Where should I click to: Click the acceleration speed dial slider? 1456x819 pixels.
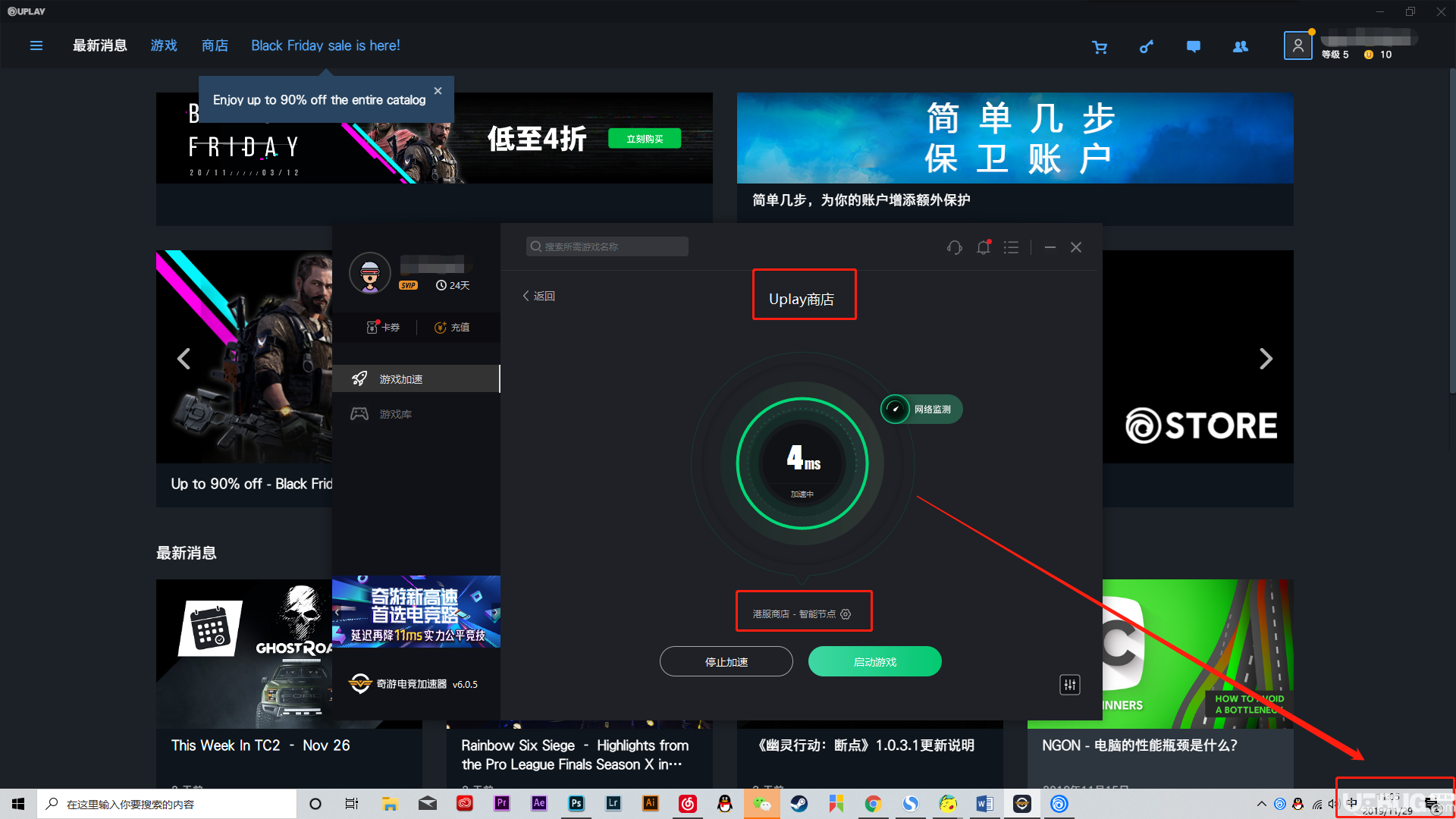click(x=800, y=460)
